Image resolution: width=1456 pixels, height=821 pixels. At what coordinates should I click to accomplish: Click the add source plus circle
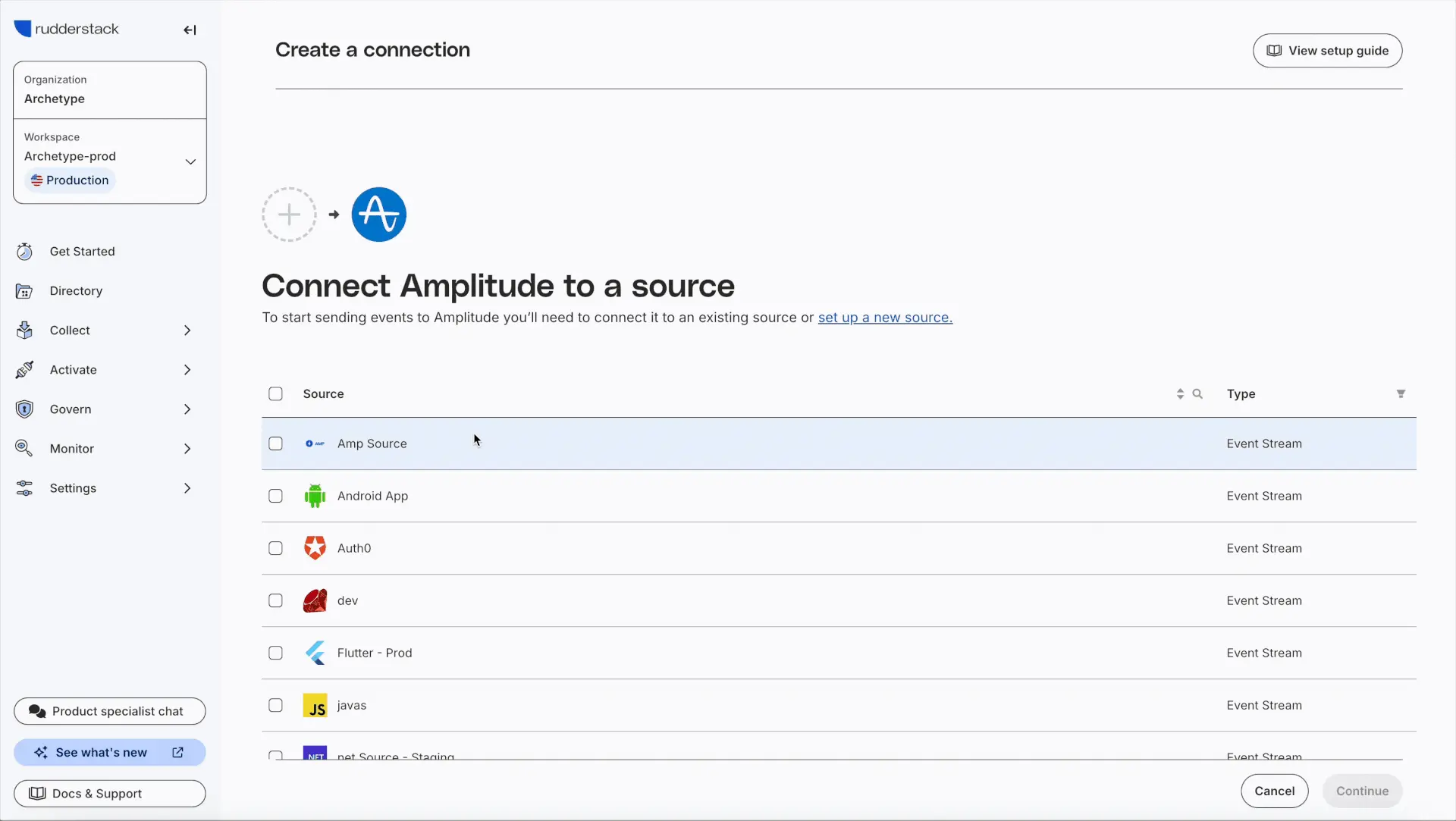coord(289,215)
